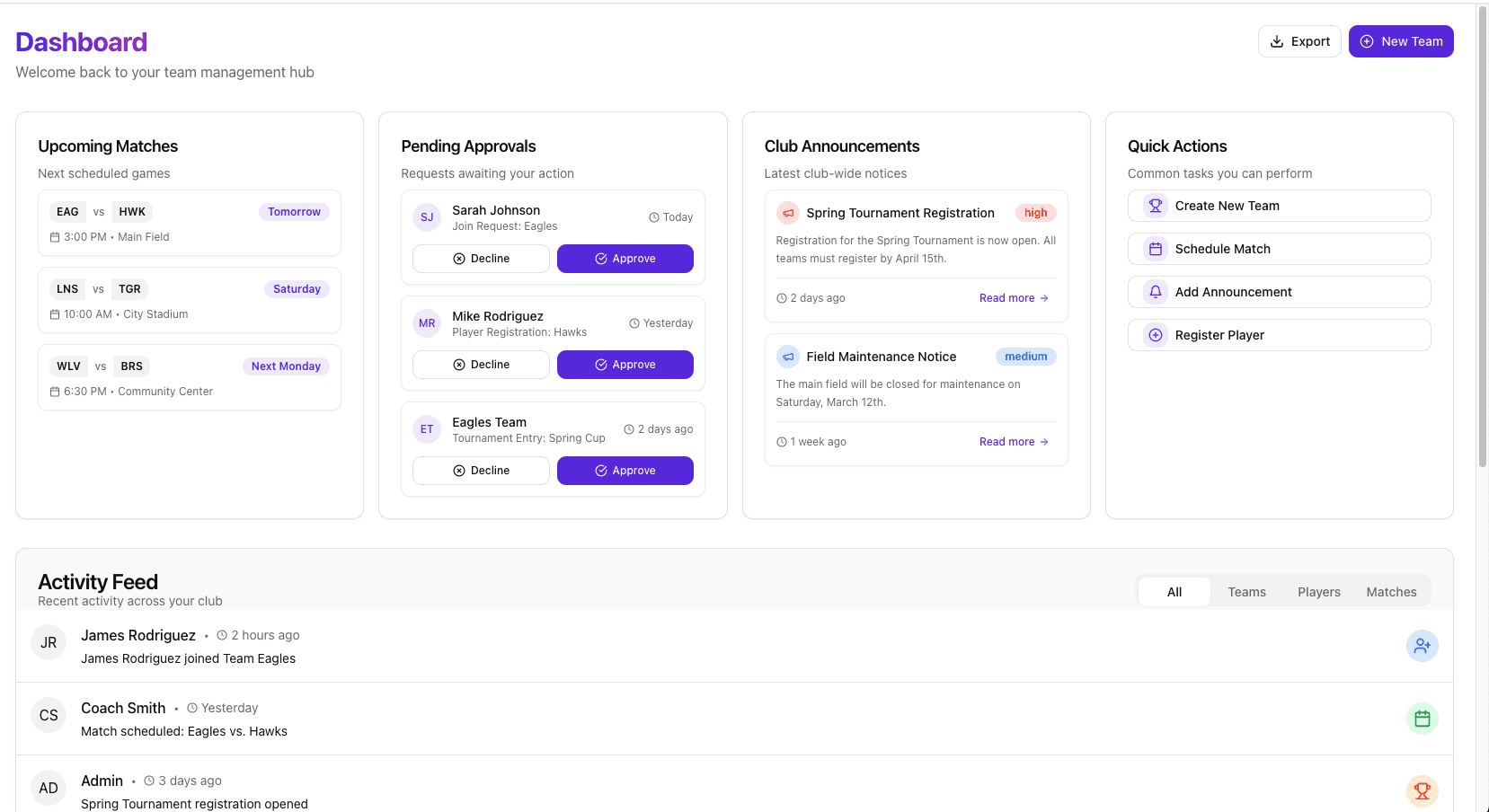Click the 'Tomorrow' badge on the EAG vs HWK match
1489x812 pixels.
point(294,211)
